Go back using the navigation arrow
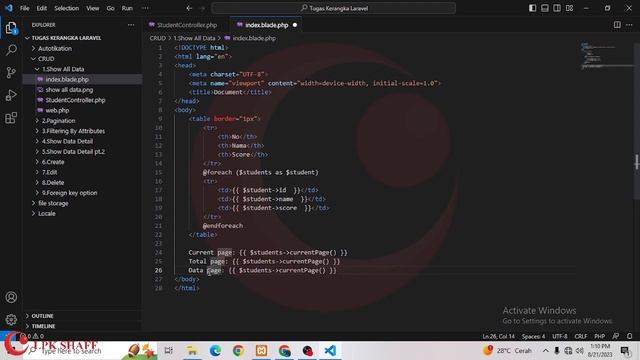Screen dimensions: 640x360 [189, 8]
